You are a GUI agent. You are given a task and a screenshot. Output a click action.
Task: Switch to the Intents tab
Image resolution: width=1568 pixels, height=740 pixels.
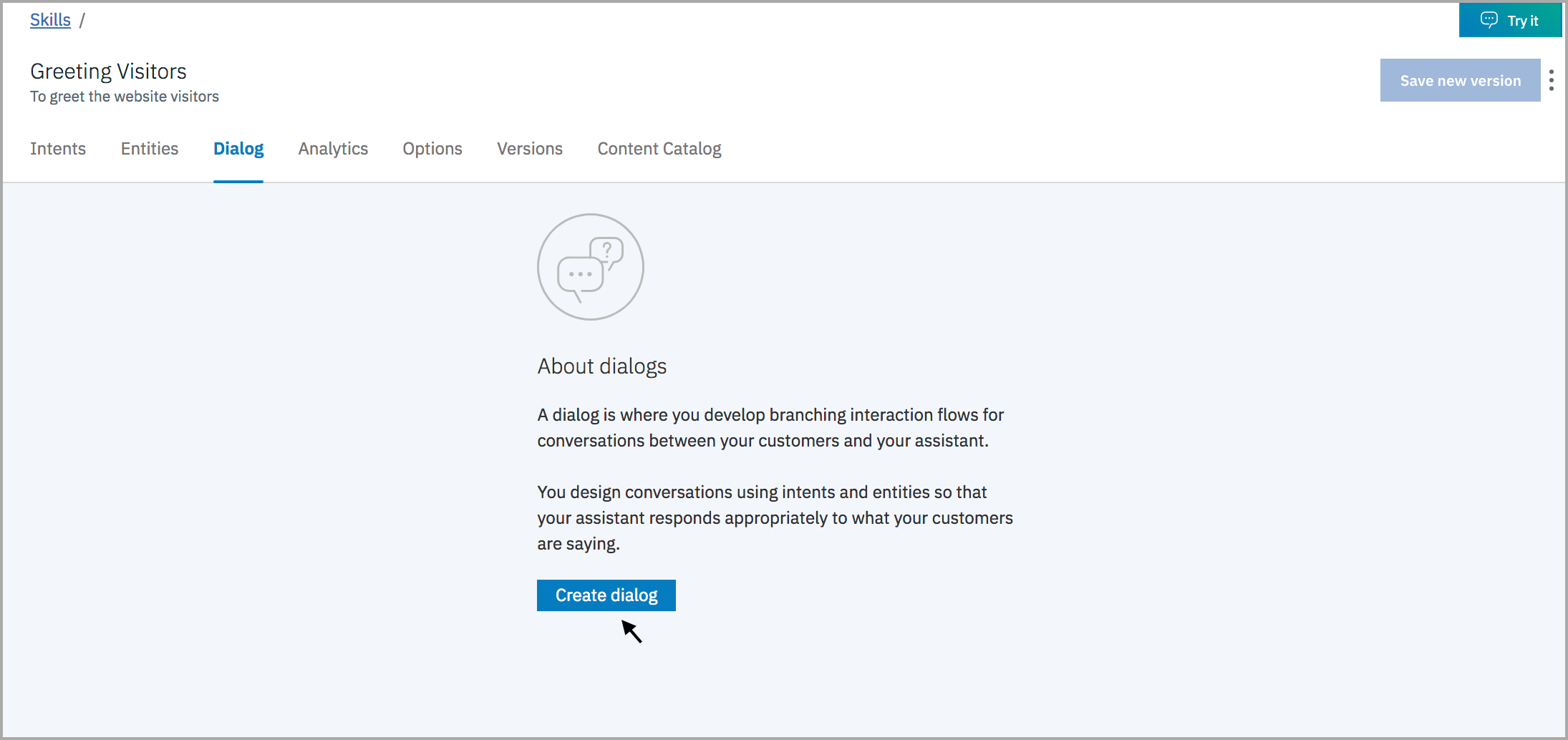pyautogui.click(x=58, y=149)
